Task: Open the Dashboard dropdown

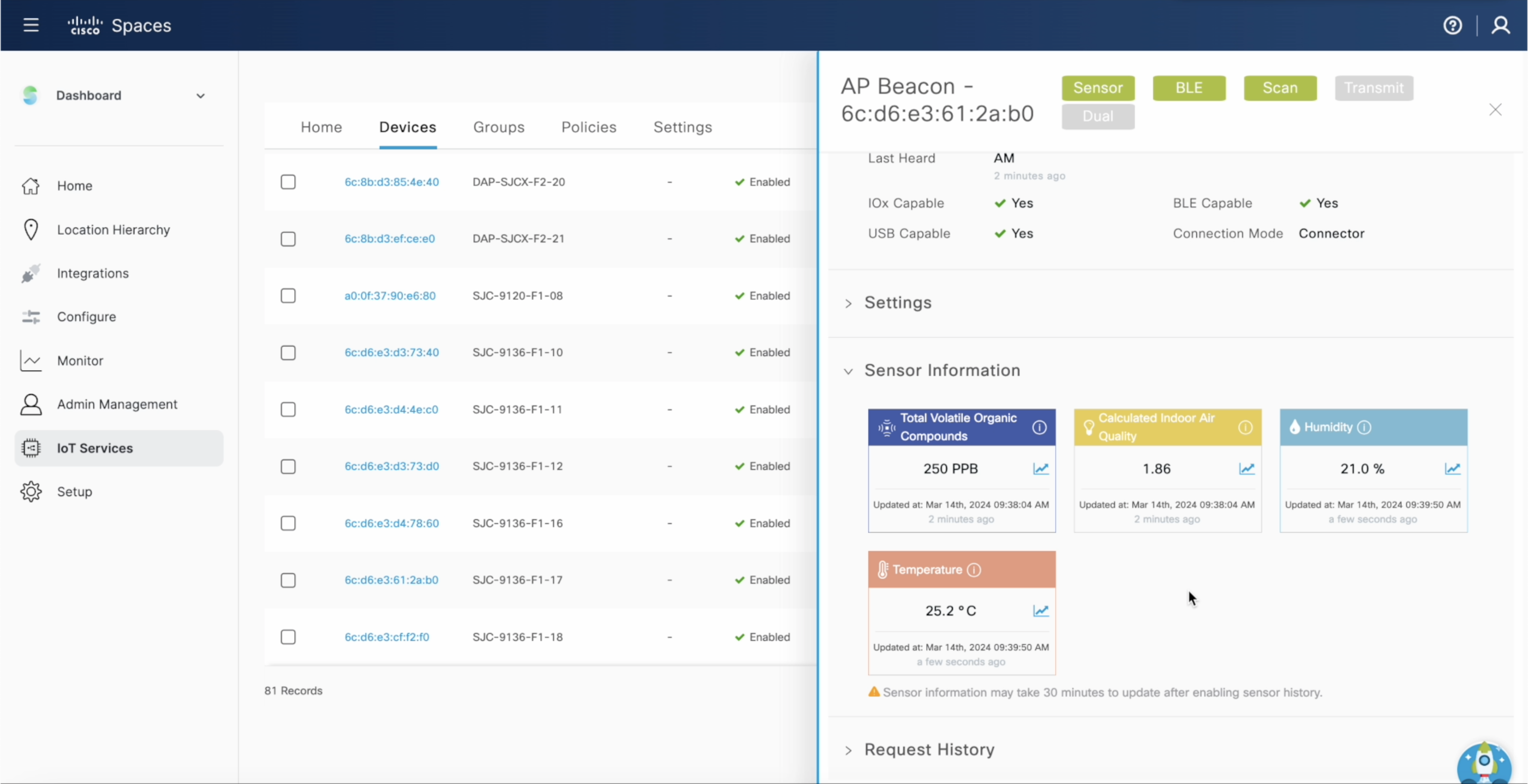Action: (200, 95)
